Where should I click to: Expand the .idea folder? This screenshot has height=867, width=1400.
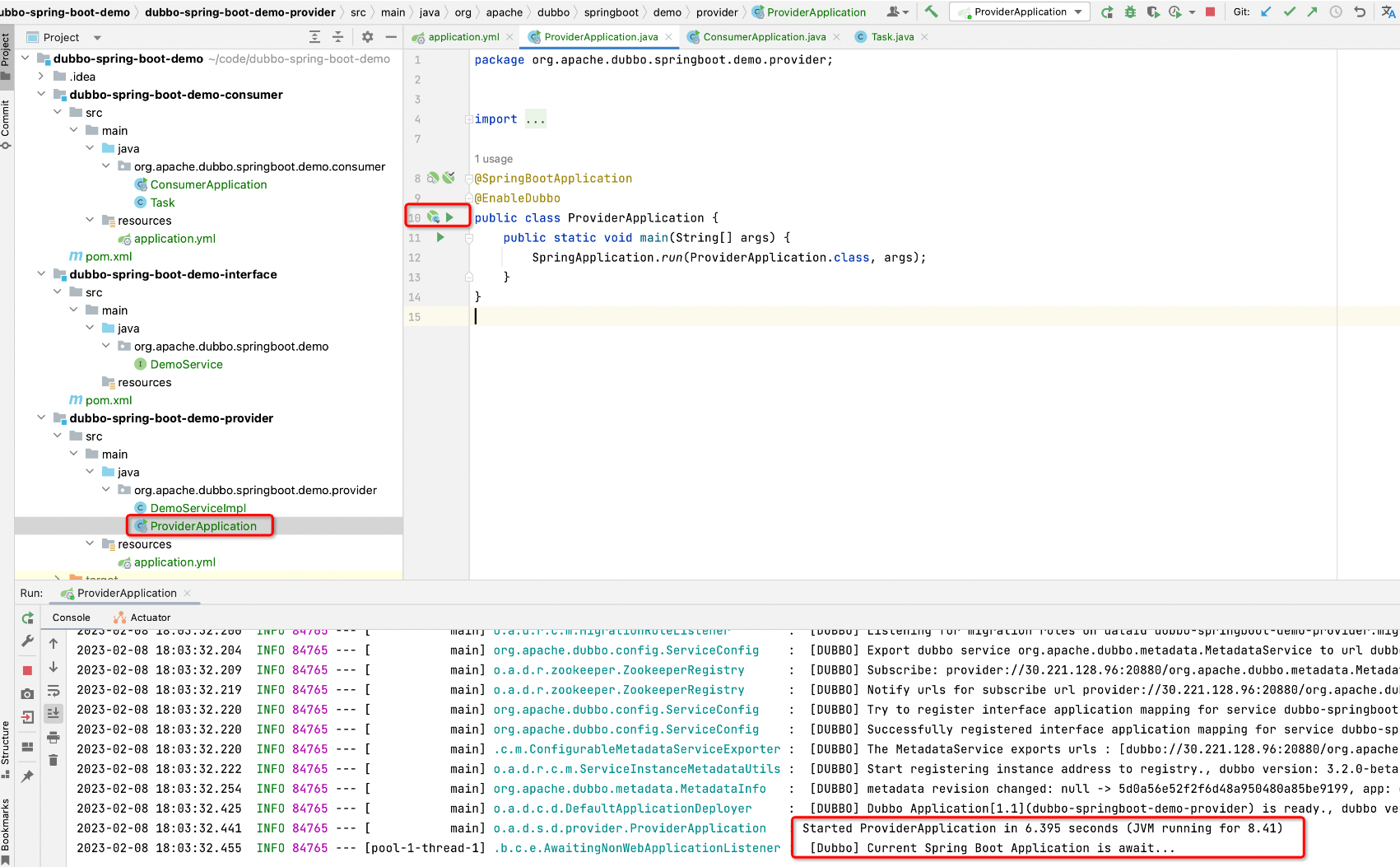pos(41,77)
